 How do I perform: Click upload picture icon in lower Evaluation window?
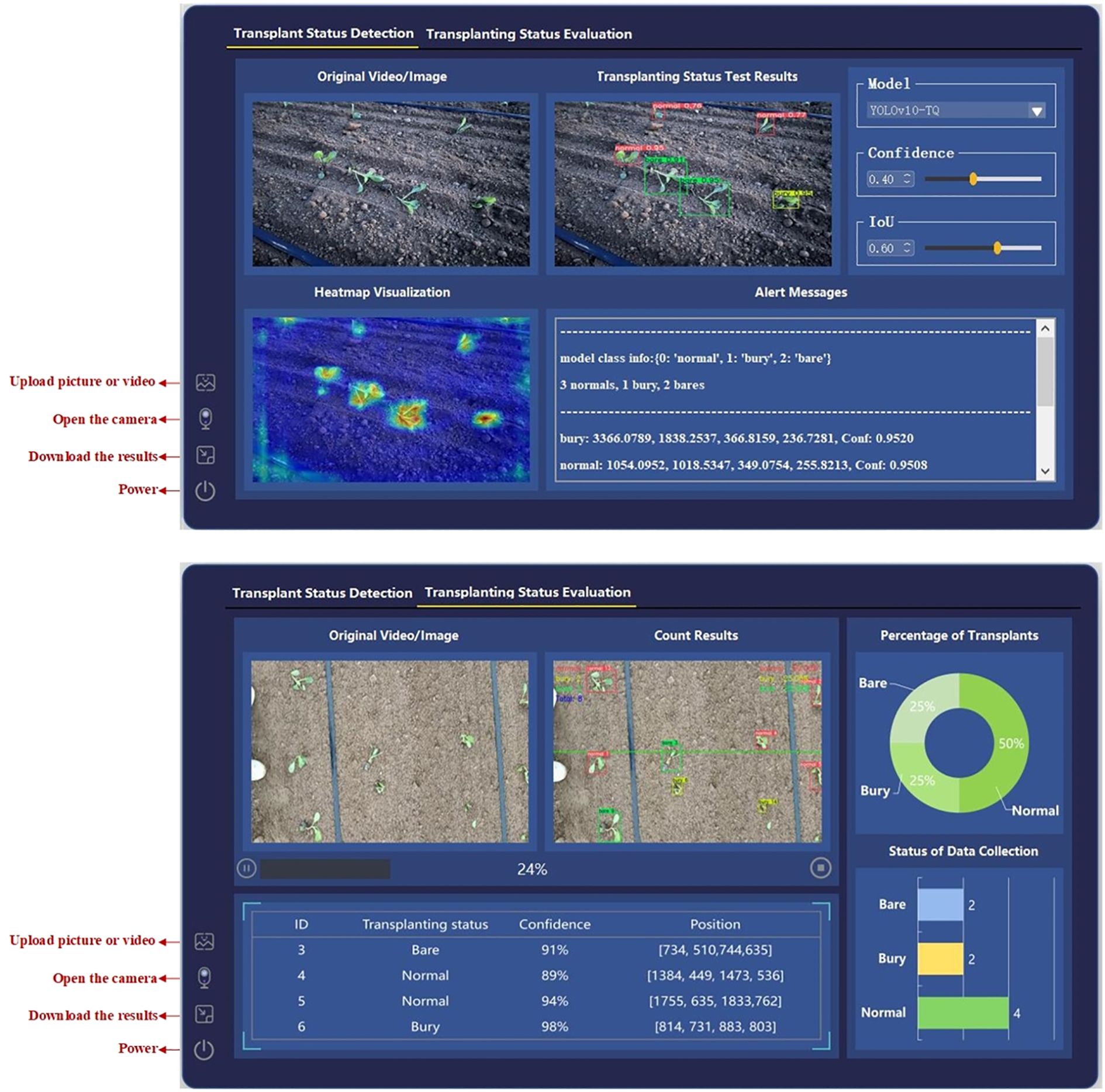point(204,942)
